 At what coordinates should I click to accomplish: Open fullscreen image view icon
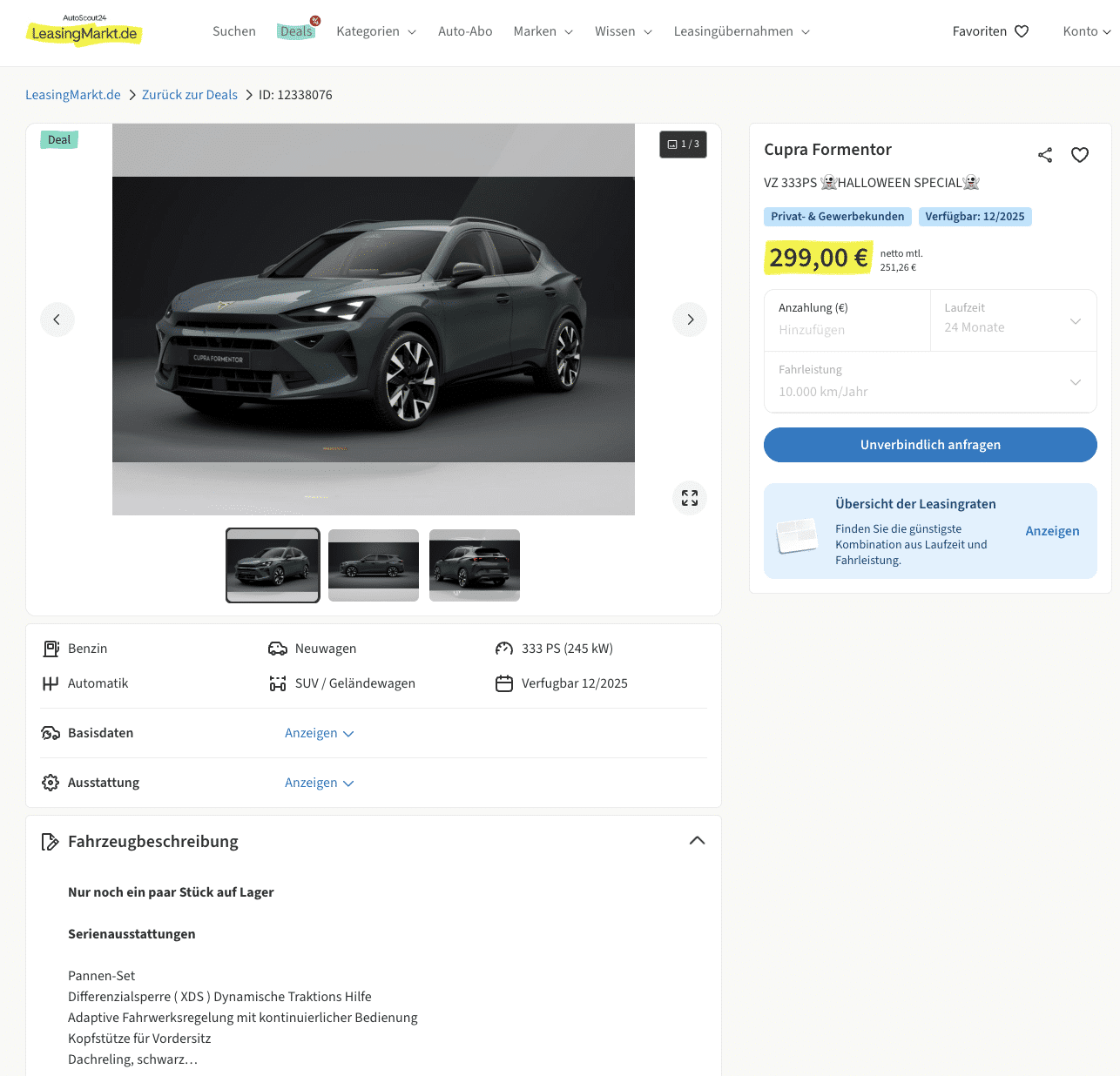pos(690,498)
